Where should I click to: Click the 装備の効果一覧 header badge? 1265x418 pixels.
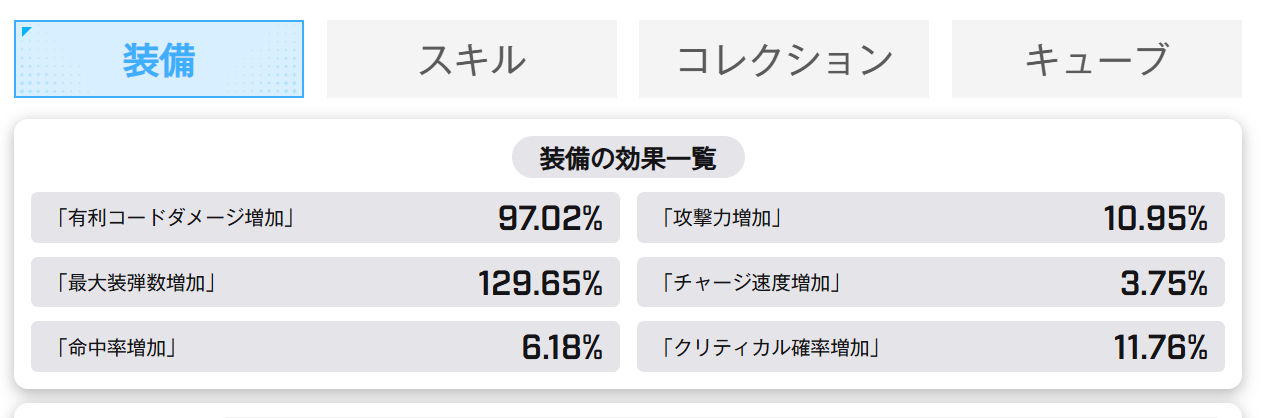628,158
